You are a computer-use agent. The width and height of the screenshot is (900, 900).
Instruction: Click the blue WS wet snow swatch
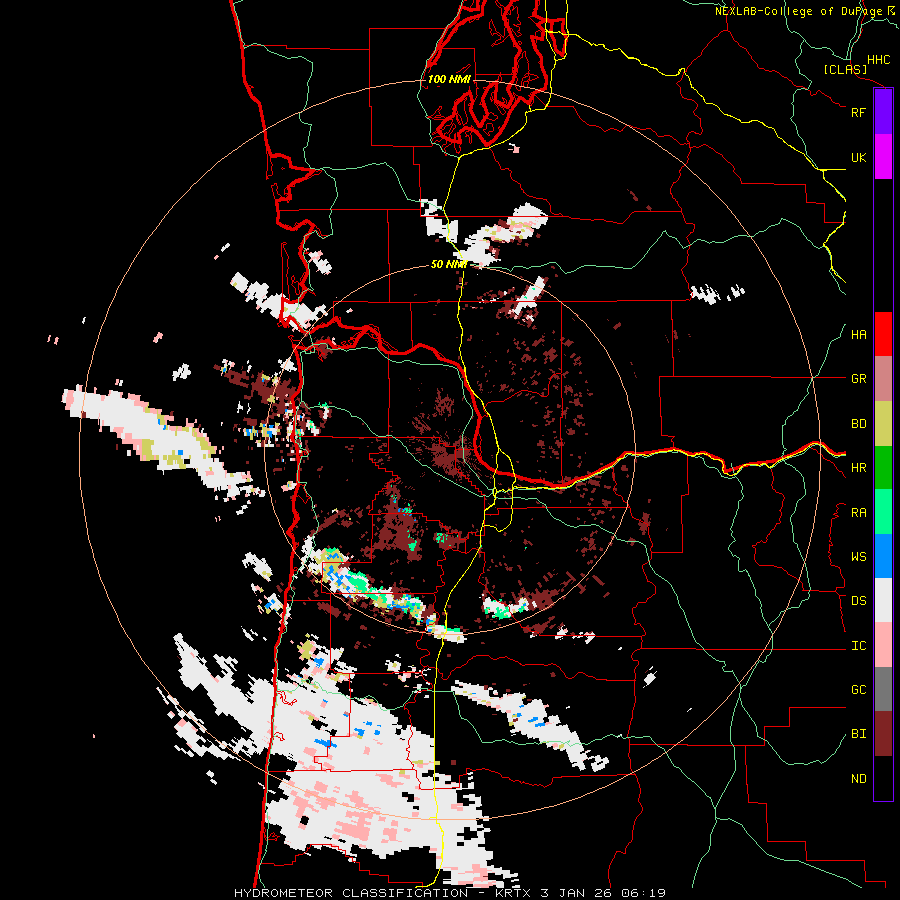(x=883, y=556)
